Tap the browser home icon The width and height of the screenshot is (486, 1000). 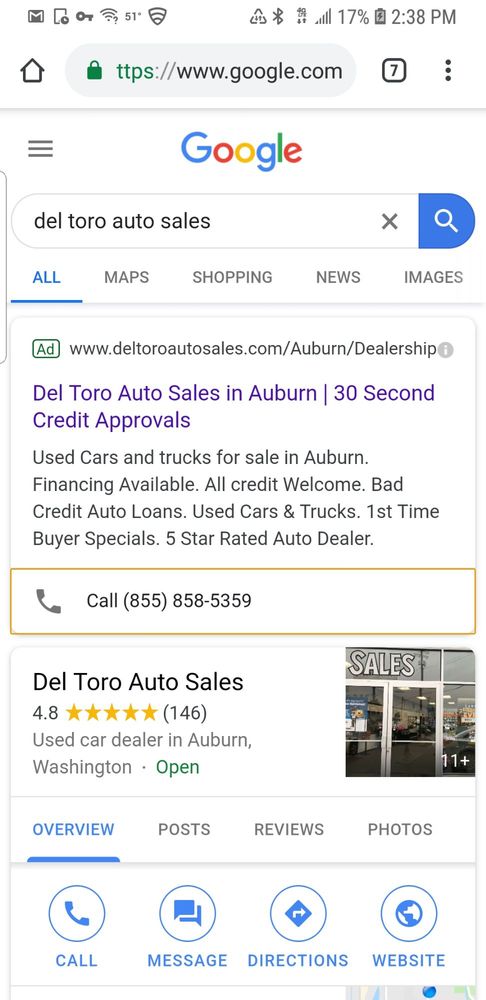(32, 71)
